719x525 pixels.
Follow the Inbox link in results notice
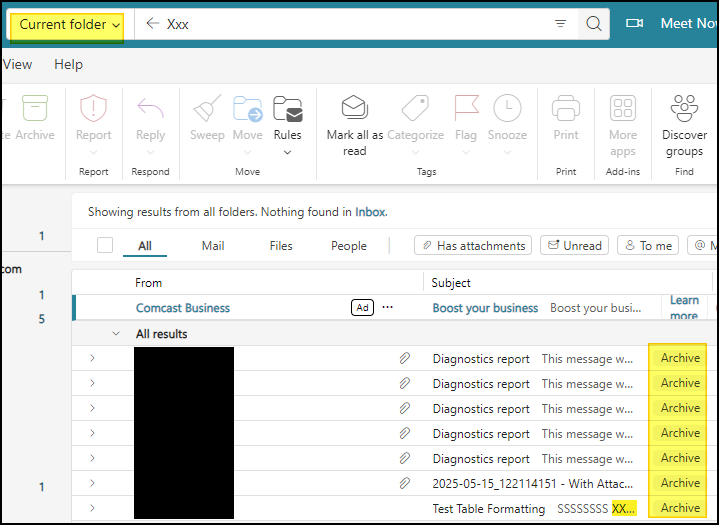(x=370, y=212)
